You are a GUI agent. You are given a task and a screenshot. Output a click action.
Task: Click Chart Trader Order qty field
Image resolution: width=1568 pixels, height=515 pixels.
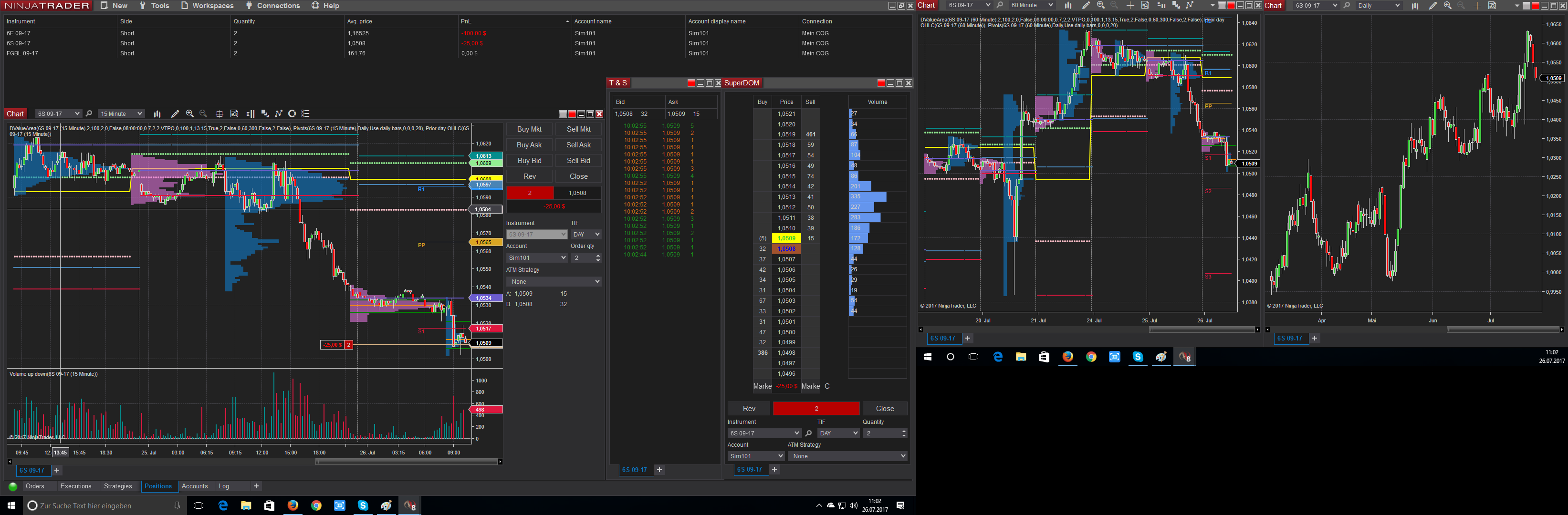tap(585, 258)
